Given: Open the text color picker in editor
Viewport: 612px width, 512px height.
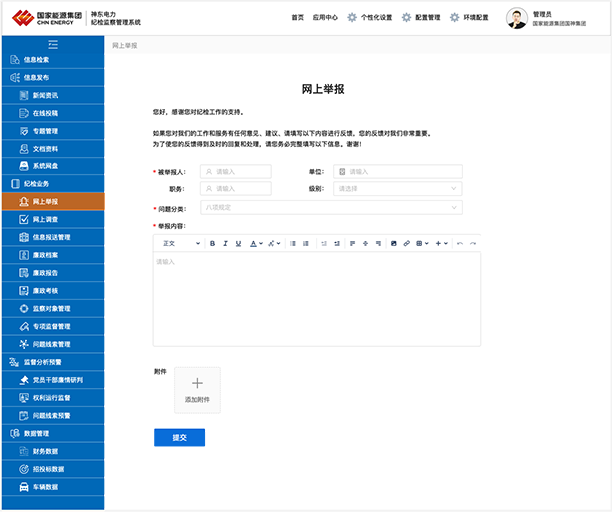Looking at the screenshot, I should click(256, 244).
